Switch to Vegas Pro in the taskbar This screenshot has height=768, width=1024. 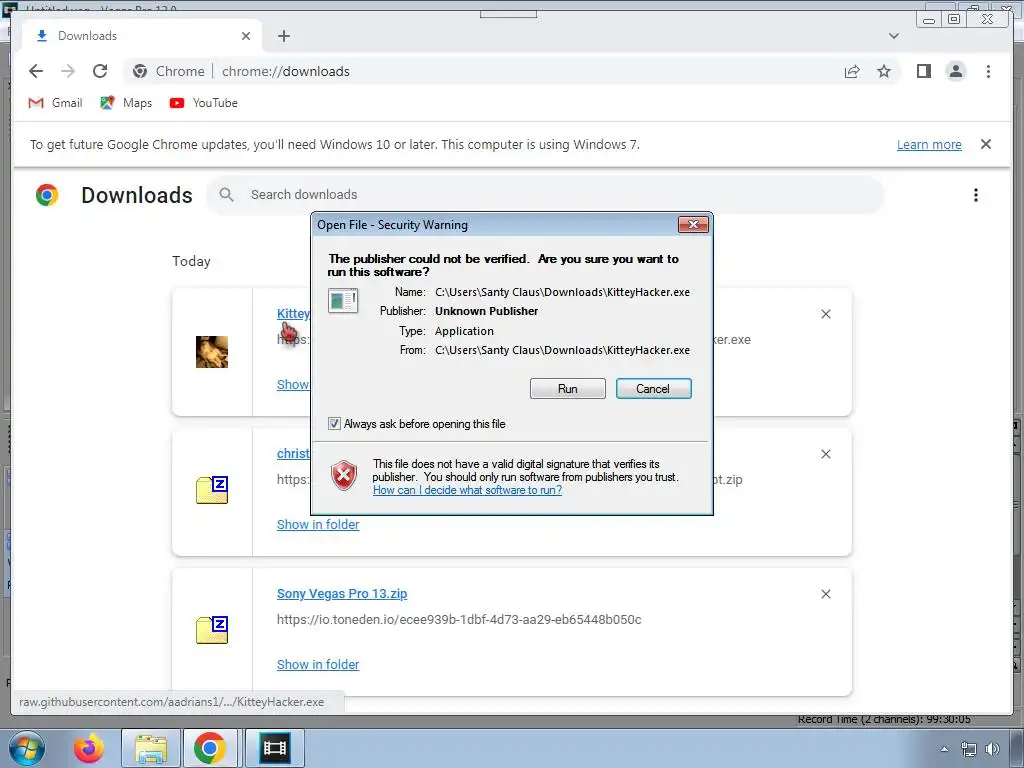(x=274, y=748)
